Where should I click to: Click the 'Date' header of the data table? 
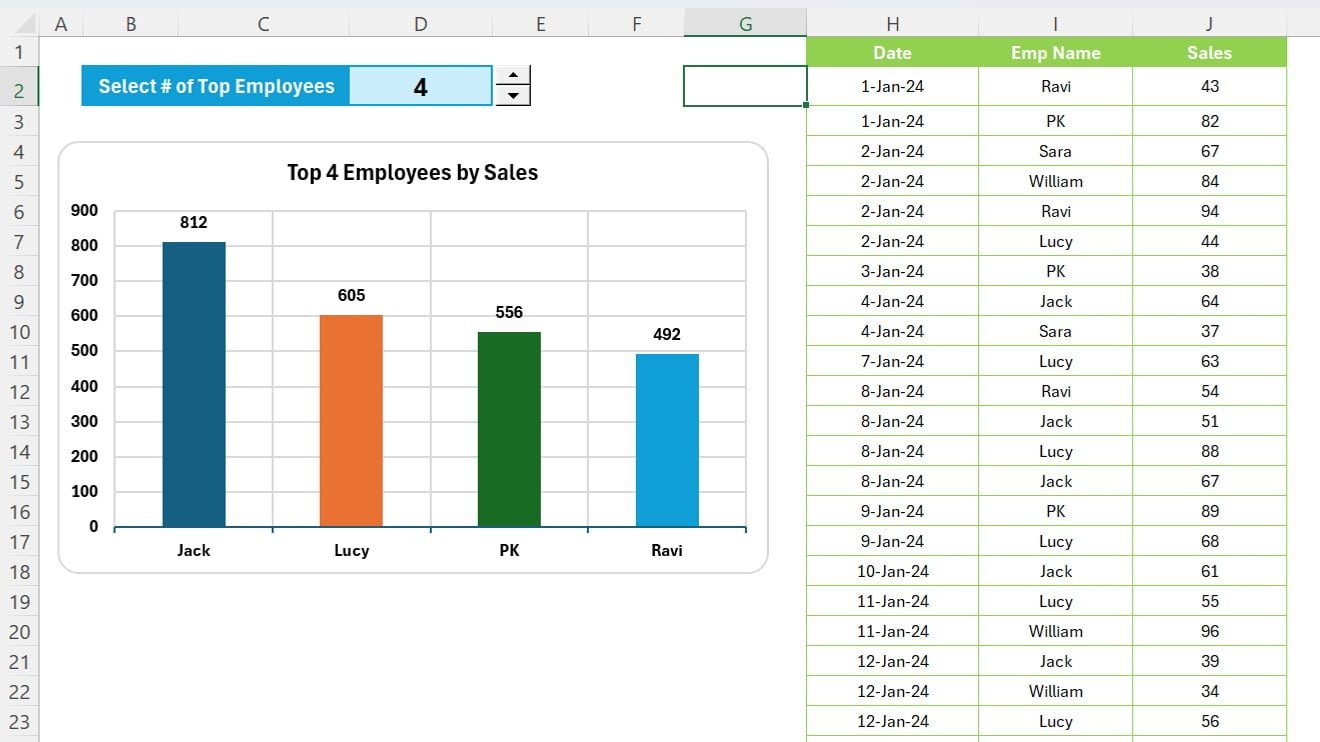[x=891, y=52]
